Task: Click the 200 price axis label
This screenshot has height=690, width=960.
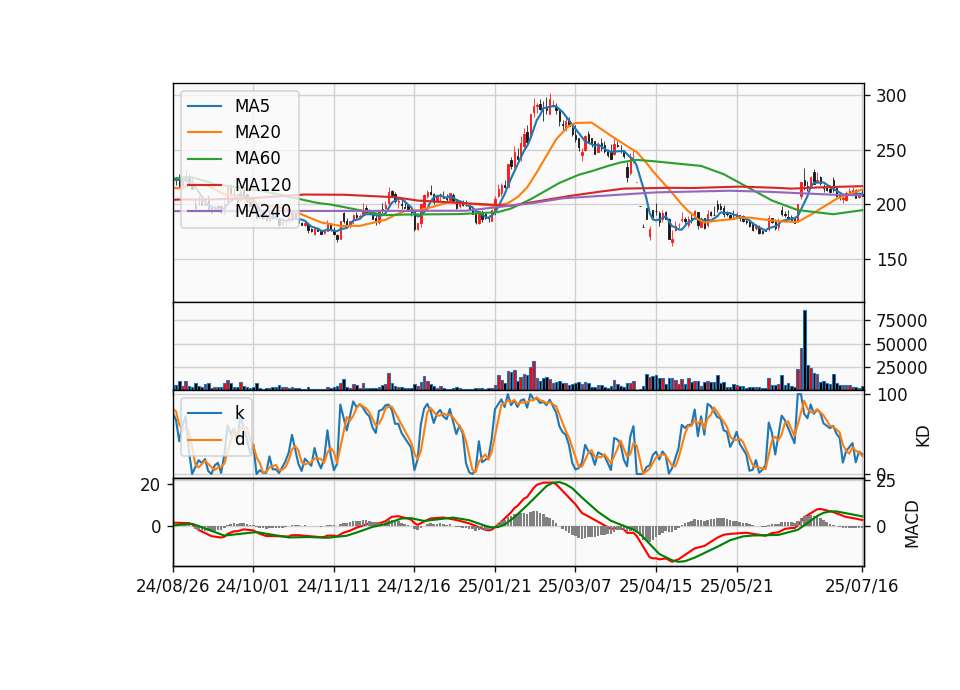Action: pos(891,205)
